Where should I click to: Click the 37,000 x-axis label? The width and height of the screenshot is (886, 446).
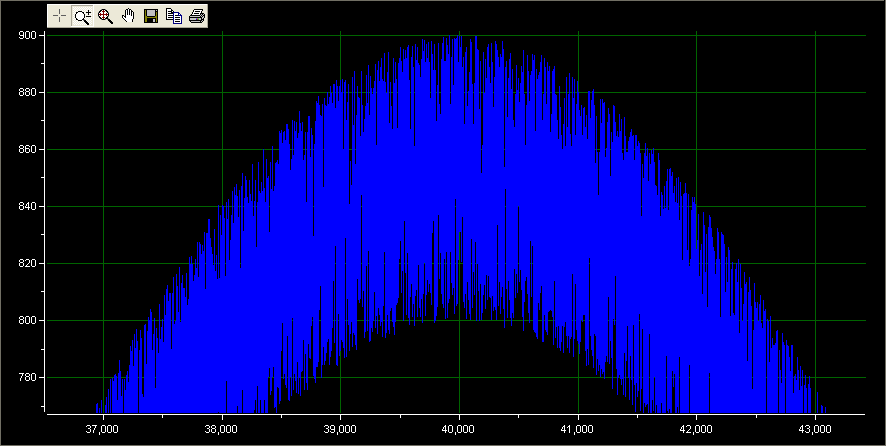tap(103, 429)
